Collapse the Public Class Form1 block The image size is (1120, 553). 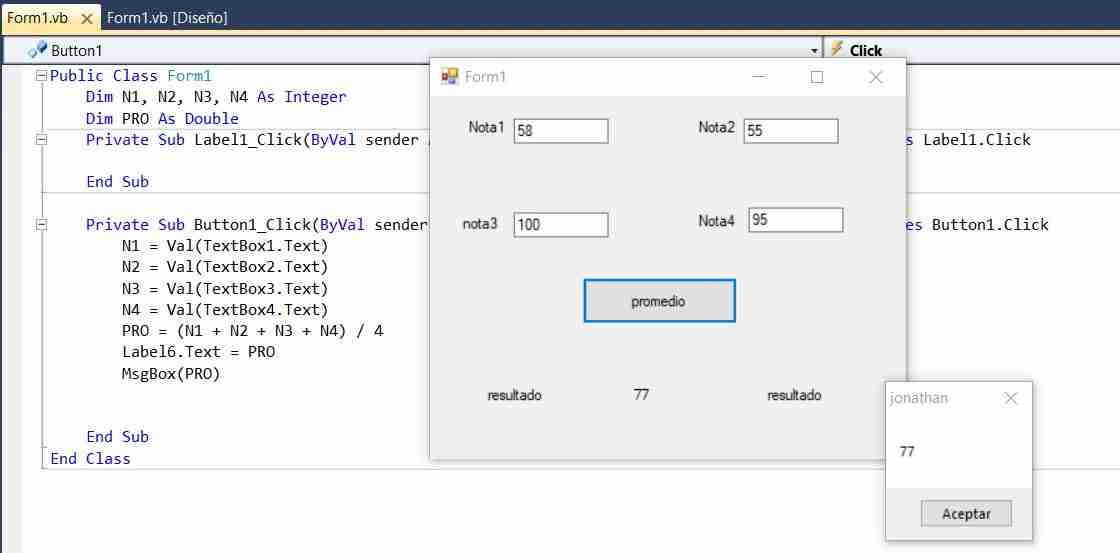[x=41, y=76]
